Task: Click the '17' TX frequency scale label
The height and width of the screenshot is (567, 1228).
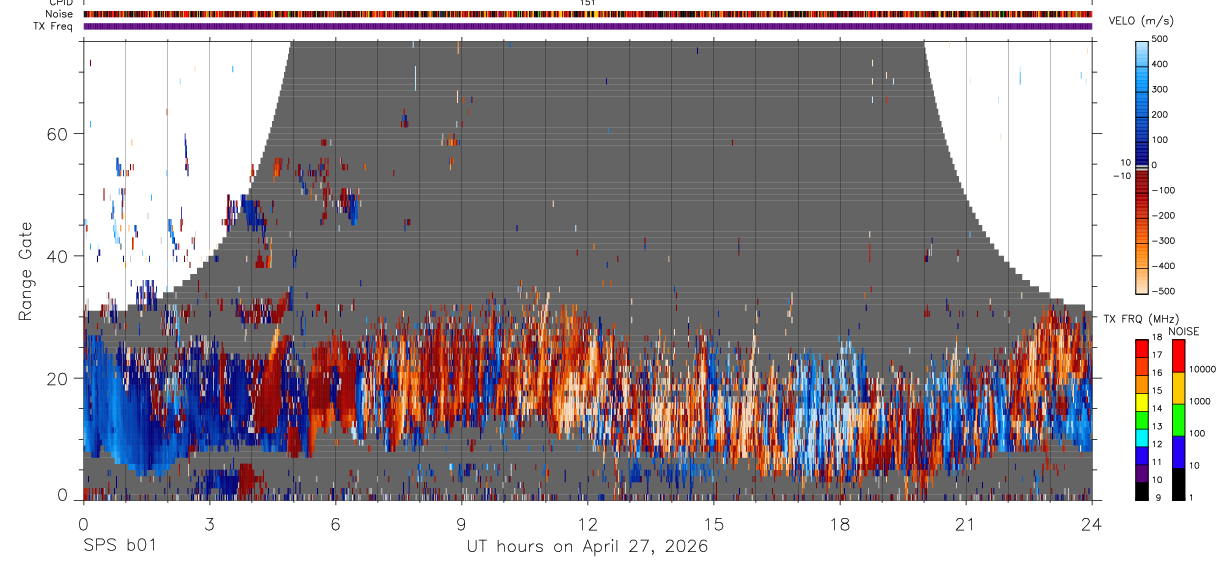Action: pyautogui.click(x=1158, y=355)
